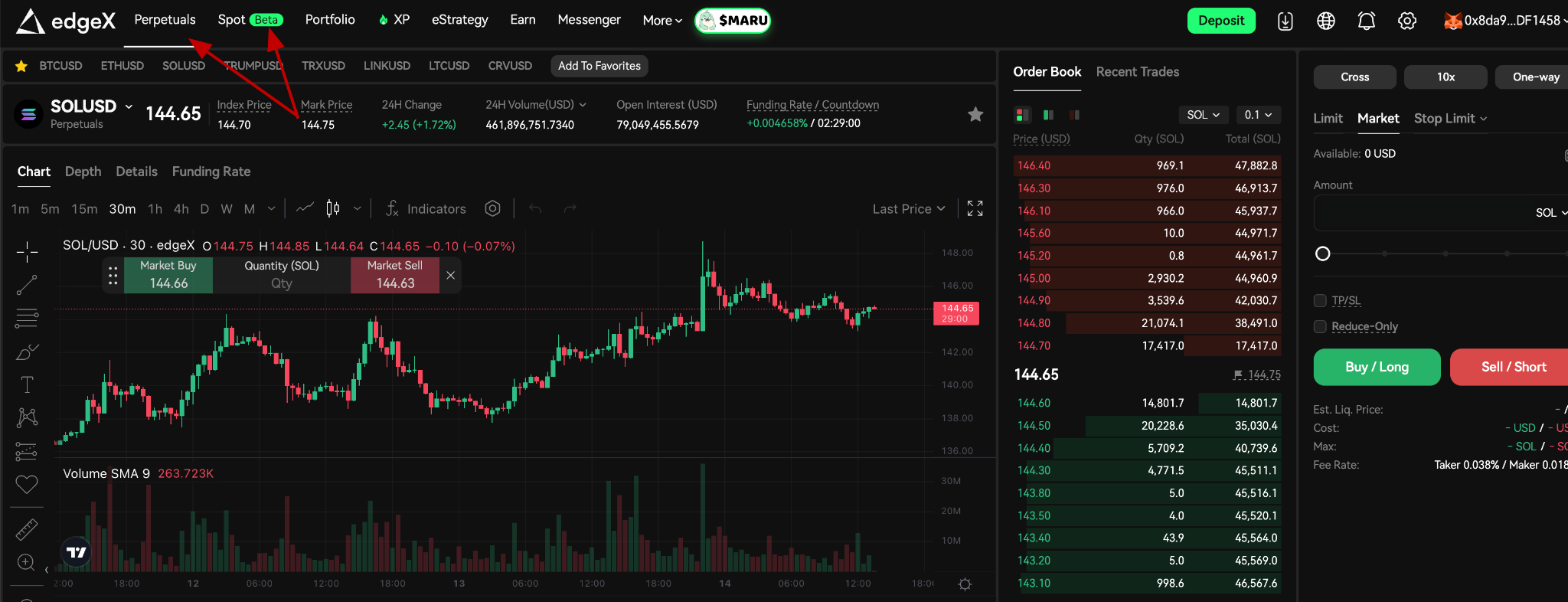The height and width of the screenshot is (602, 1568).
Task: Expand the Stop Limit order type dropdown
Action: pyautogui.click(x=1450, y=119)
